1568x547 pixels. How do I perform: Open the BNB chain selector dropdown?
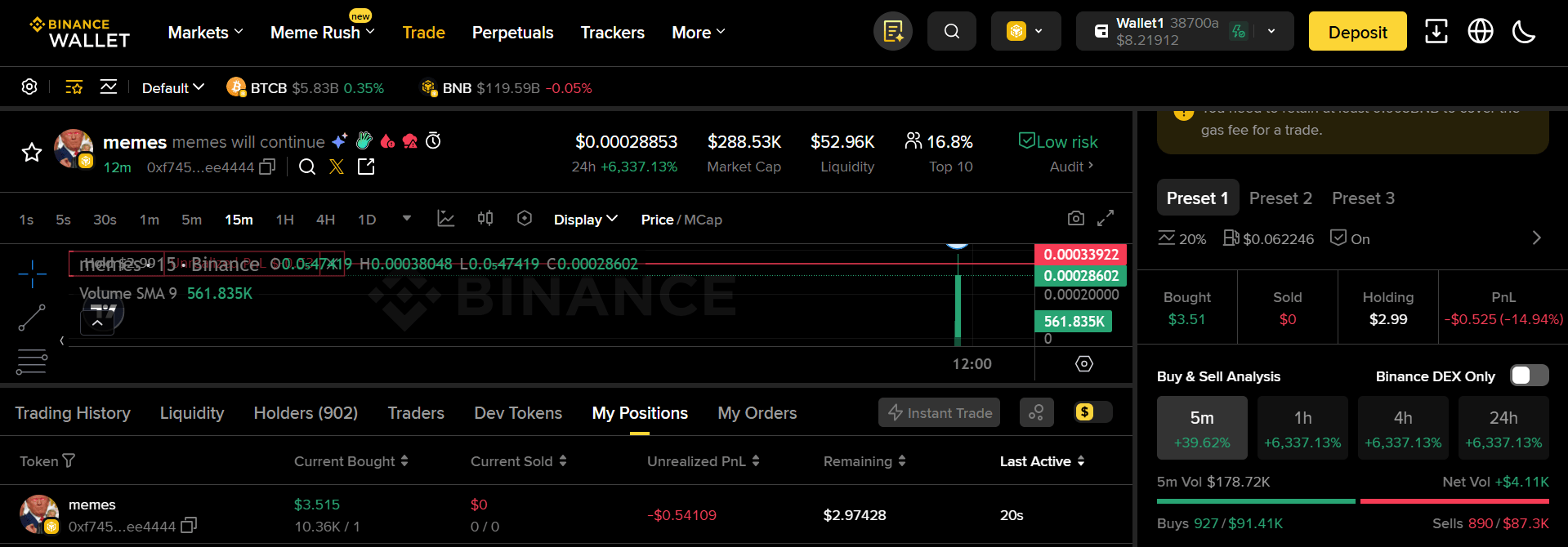1025,32
